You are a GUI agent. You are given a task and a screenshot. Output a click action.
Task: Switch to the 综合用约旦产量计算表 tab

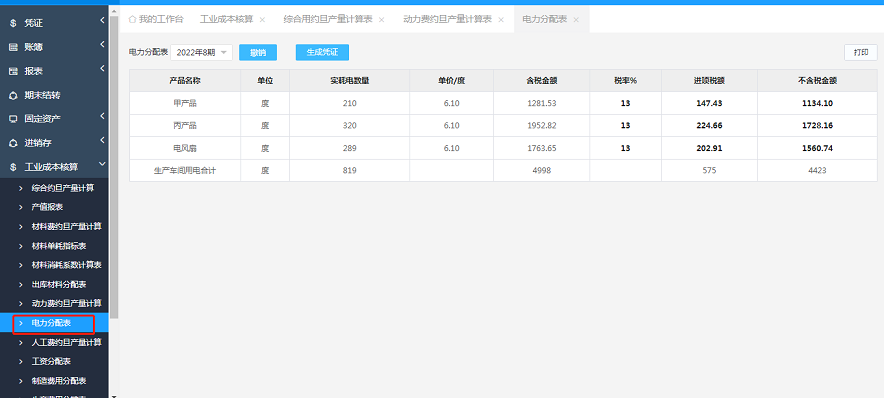tap(328, 19)
